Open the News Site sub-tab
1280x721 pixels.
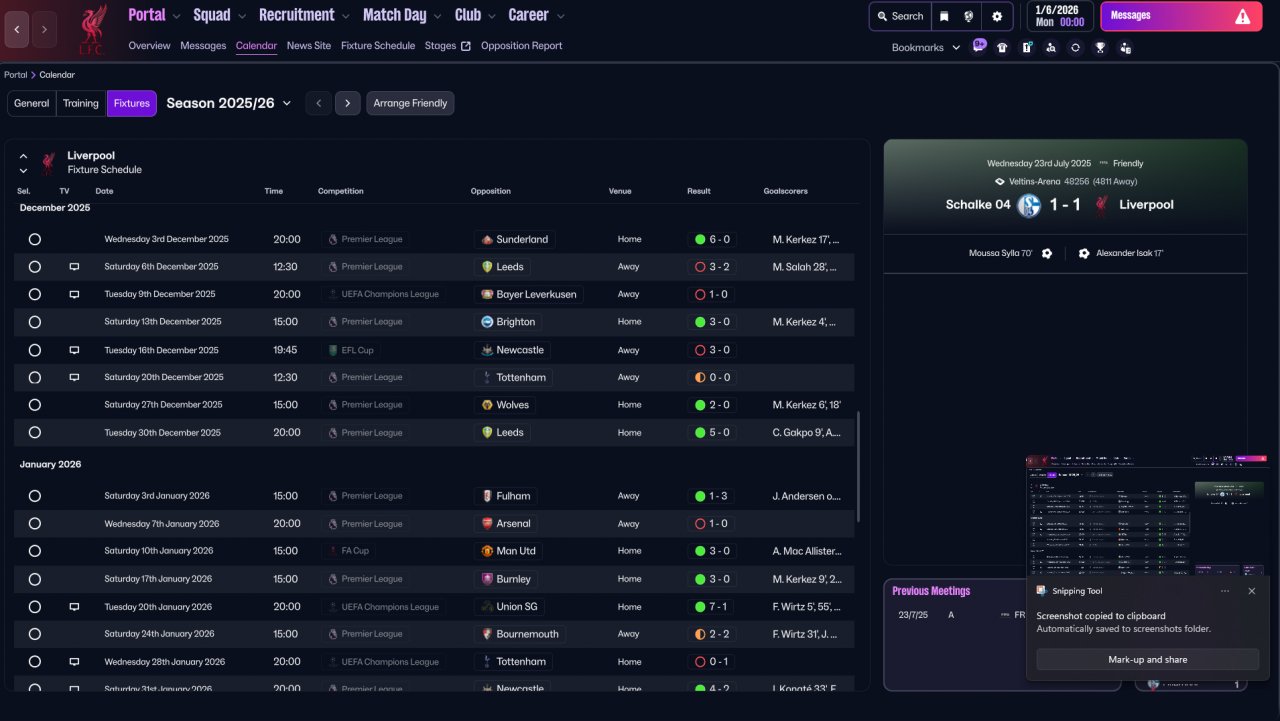pyautogui.click(x=308, y=46)
